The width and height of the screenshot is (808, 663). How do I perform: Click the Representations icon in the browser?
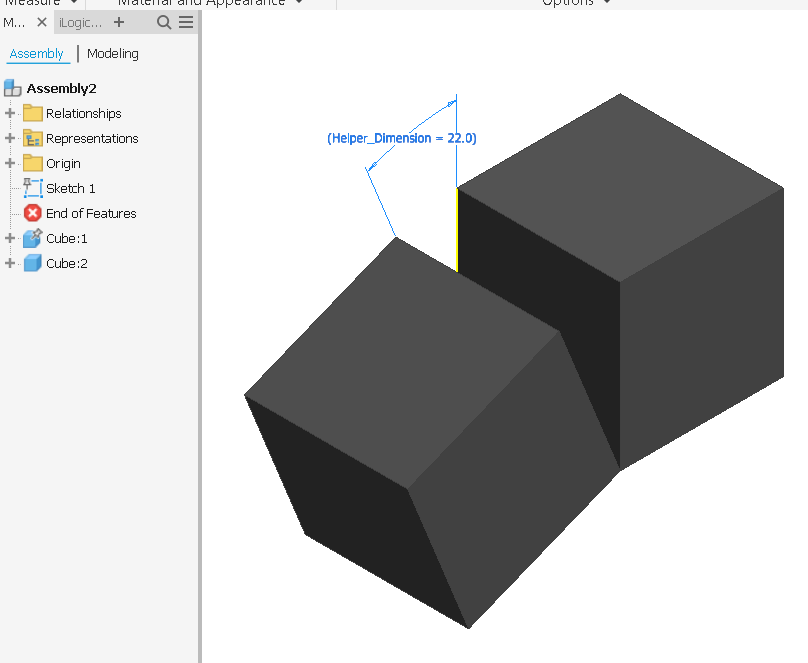coord(32,138)
